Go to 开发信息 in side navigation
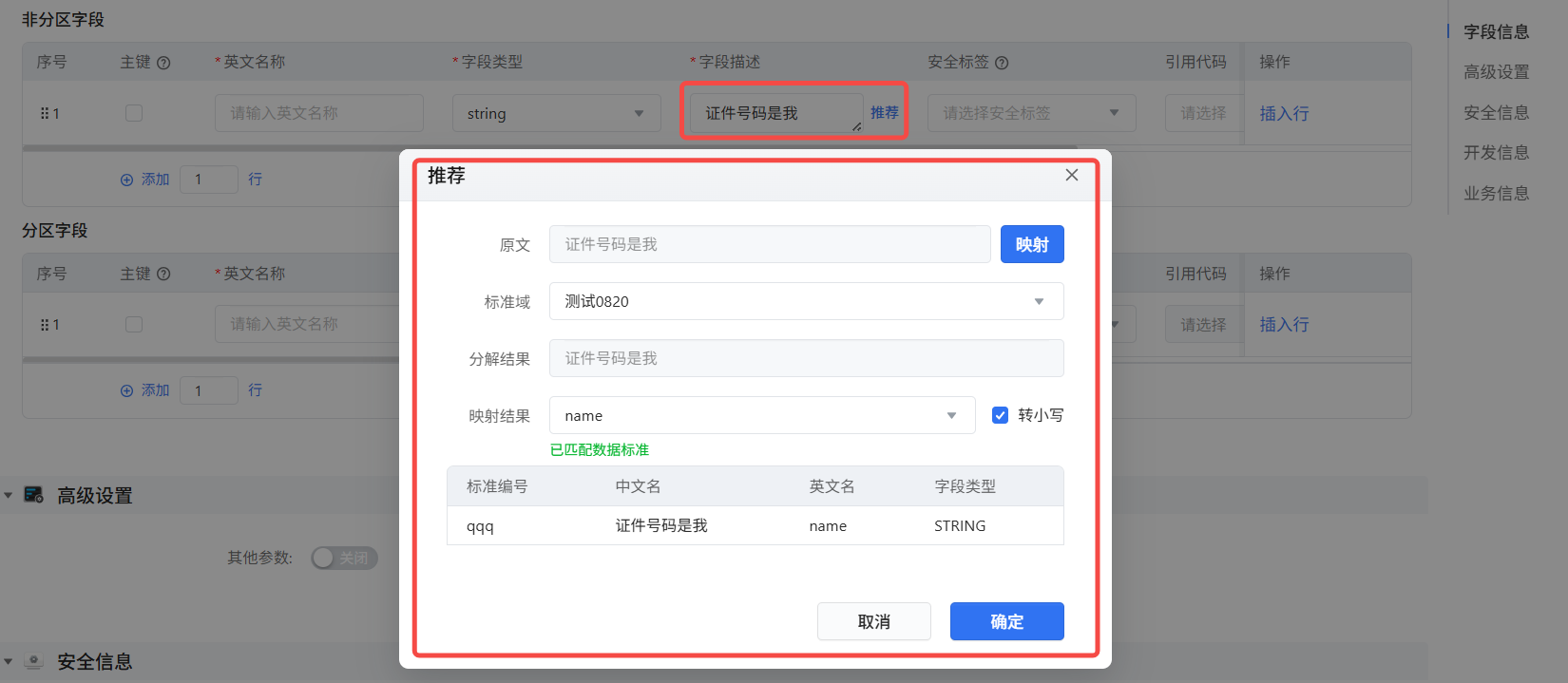Screen dimensions: 1568x683 tap(1497, 152)
